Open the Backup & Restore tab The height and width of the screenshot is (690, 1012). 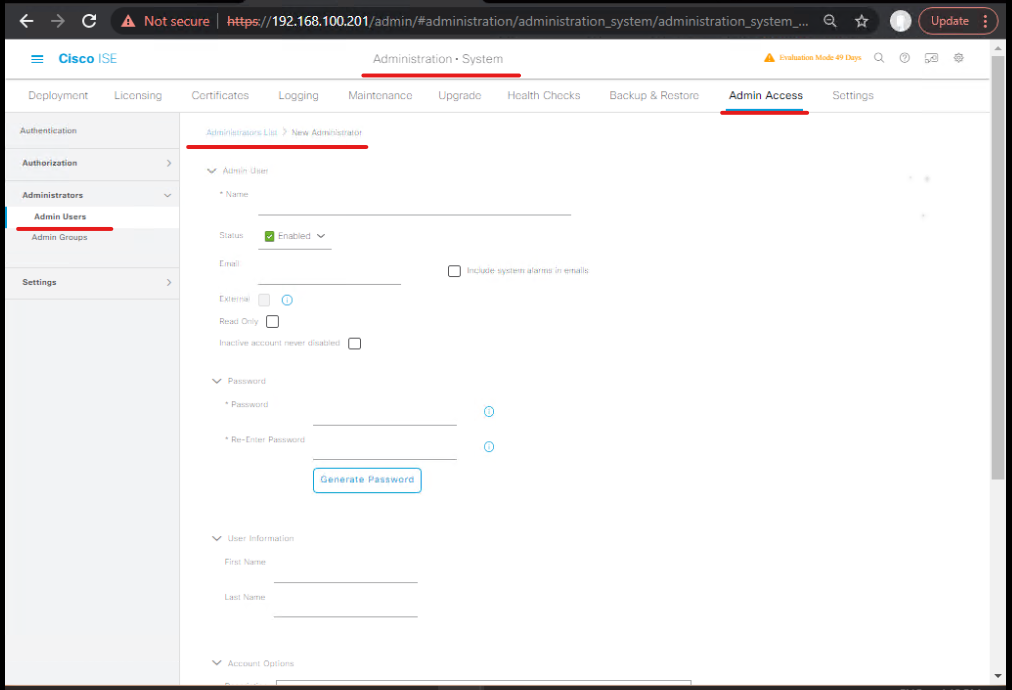click(x=654, y=96)
